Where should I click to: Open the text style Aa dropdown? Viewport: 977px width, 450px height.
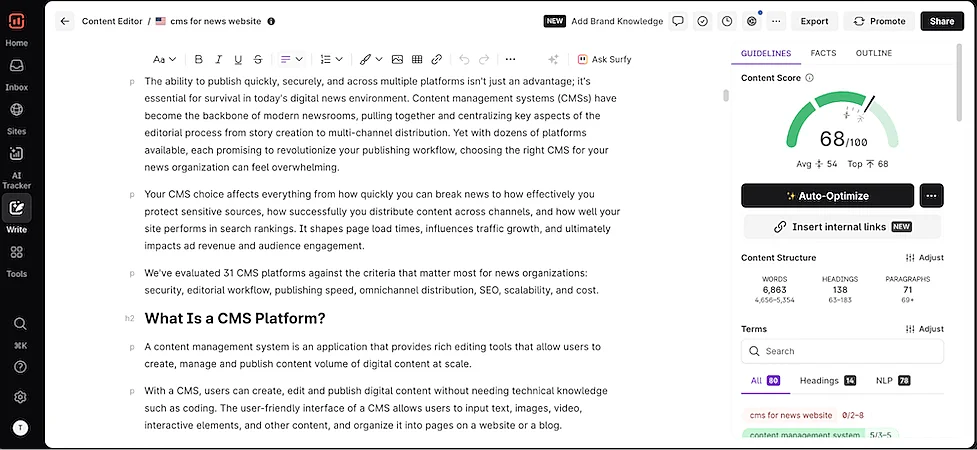click(x=165, y=59)
